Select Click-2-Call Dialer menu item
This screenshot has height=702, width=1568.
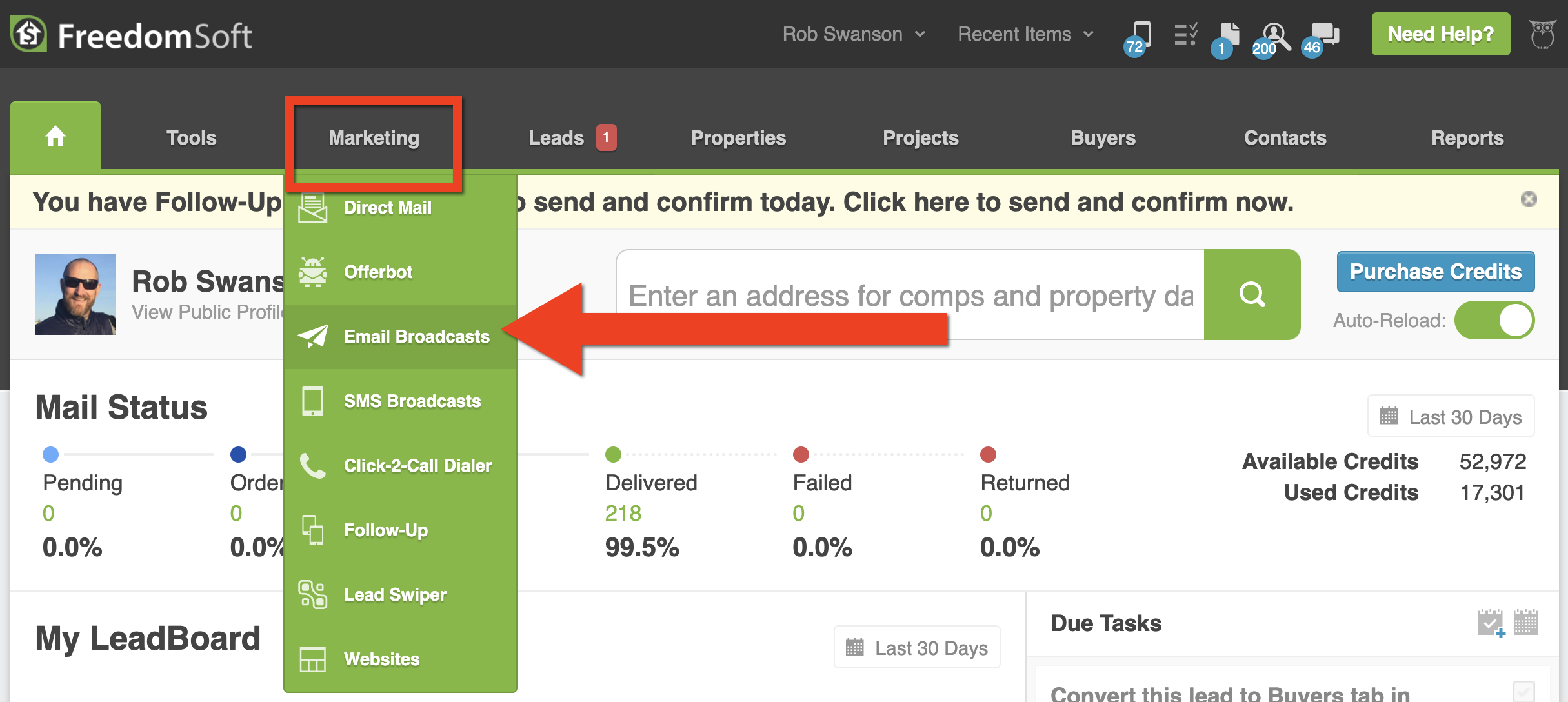pos(400,465)
